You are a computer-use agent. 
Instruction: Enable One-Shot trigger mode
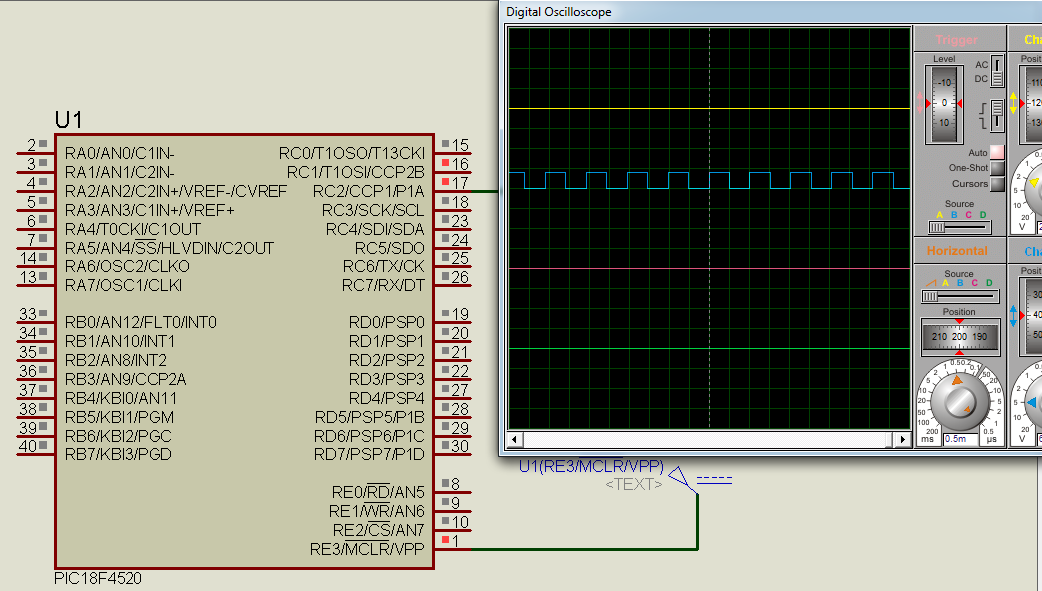click(995, 168)
